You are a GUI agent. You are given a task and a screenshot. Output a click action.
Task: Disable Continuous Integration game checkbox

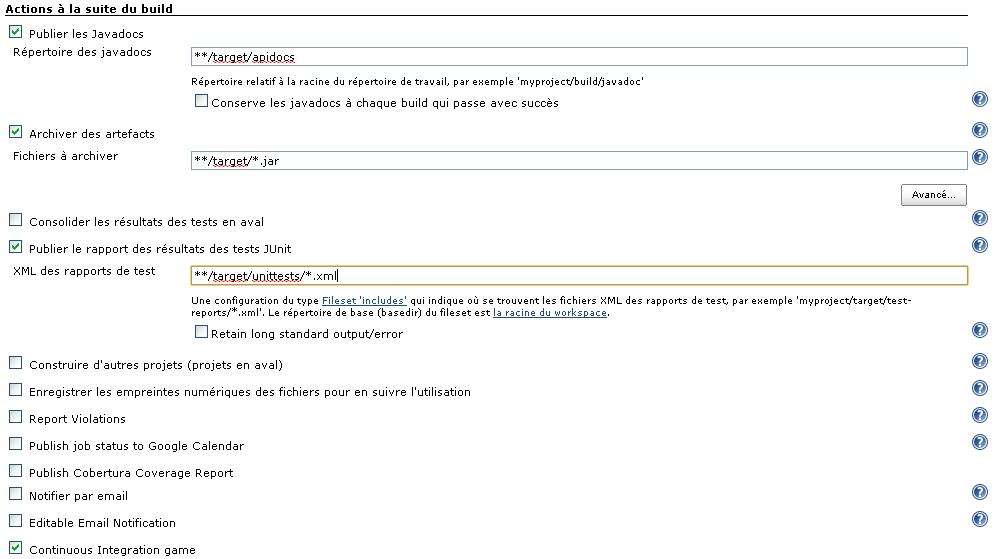15,548
